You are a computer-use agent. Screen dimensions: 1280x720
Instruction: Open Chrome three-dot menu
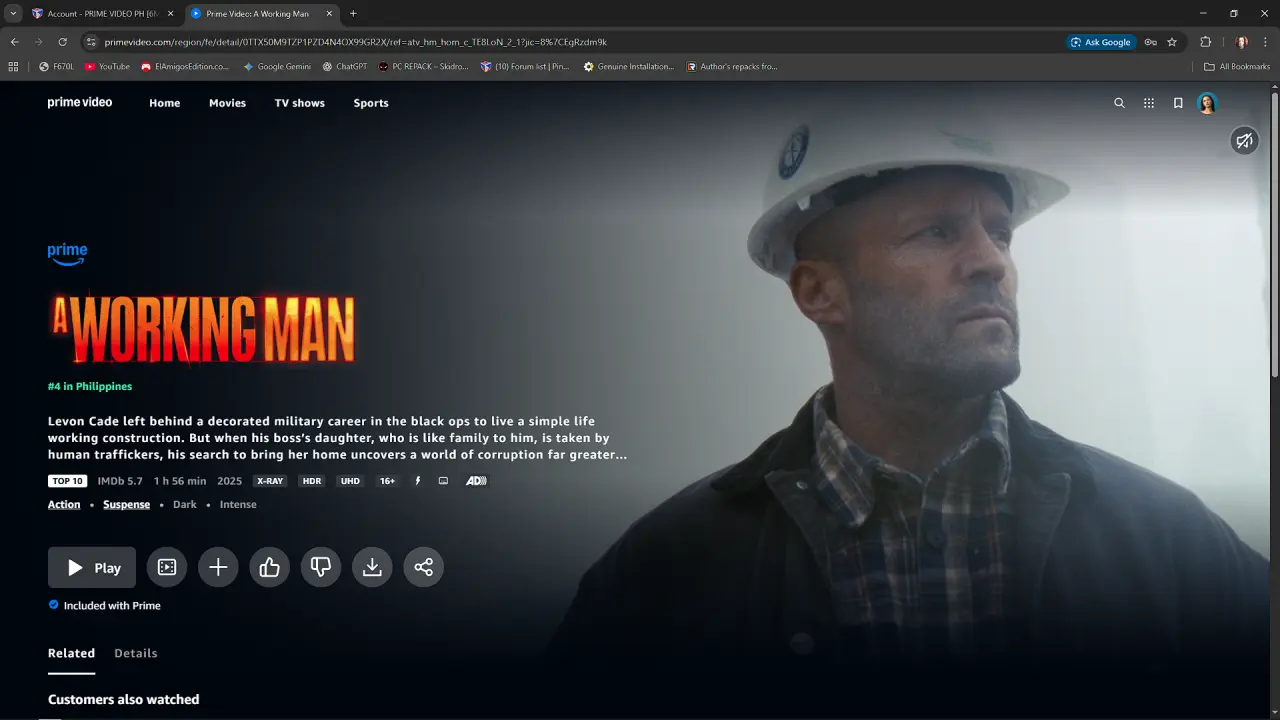tap(1265, 42)
